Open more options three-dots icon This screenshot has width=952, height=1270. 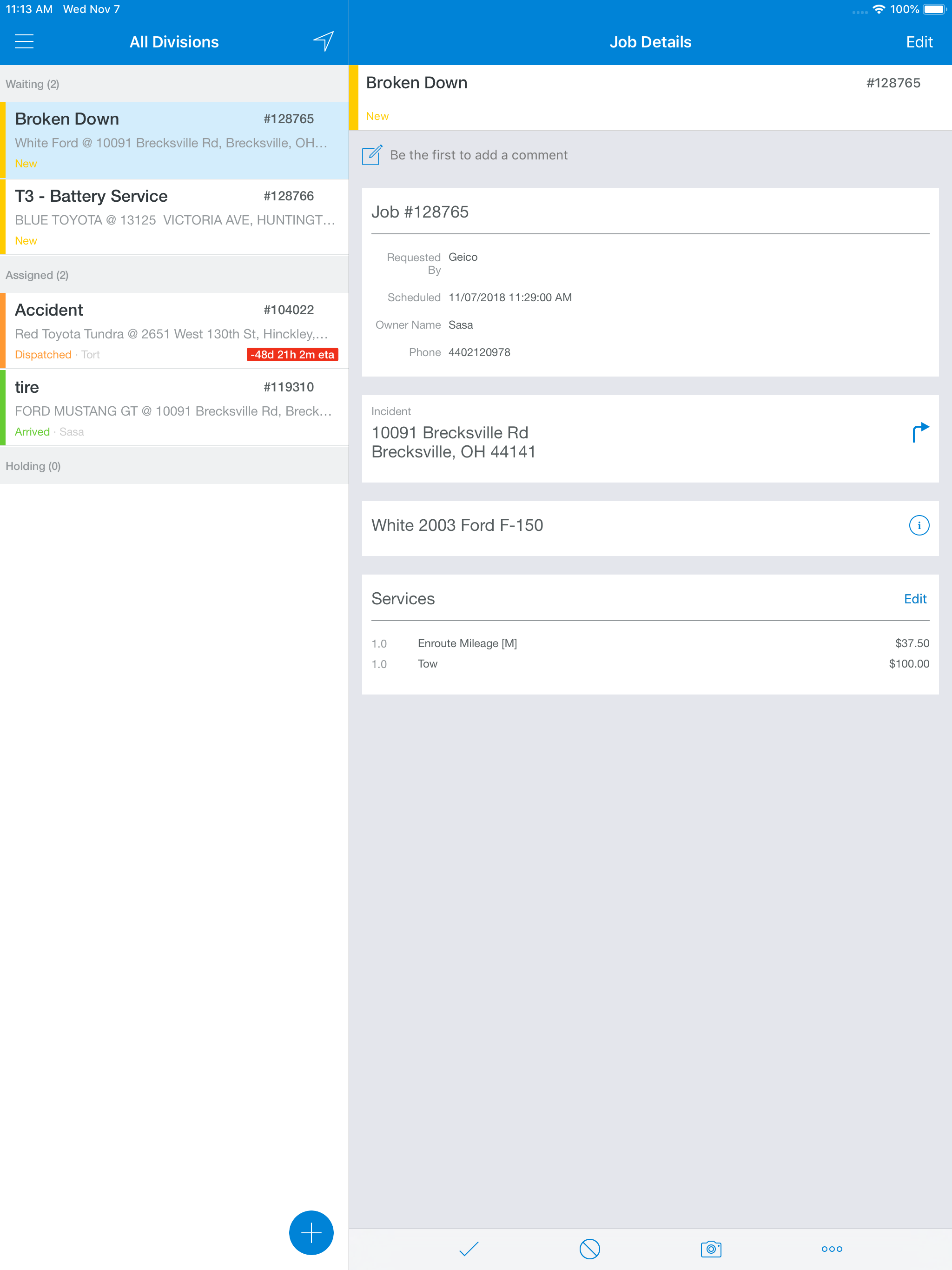[x=832, y=1248]
